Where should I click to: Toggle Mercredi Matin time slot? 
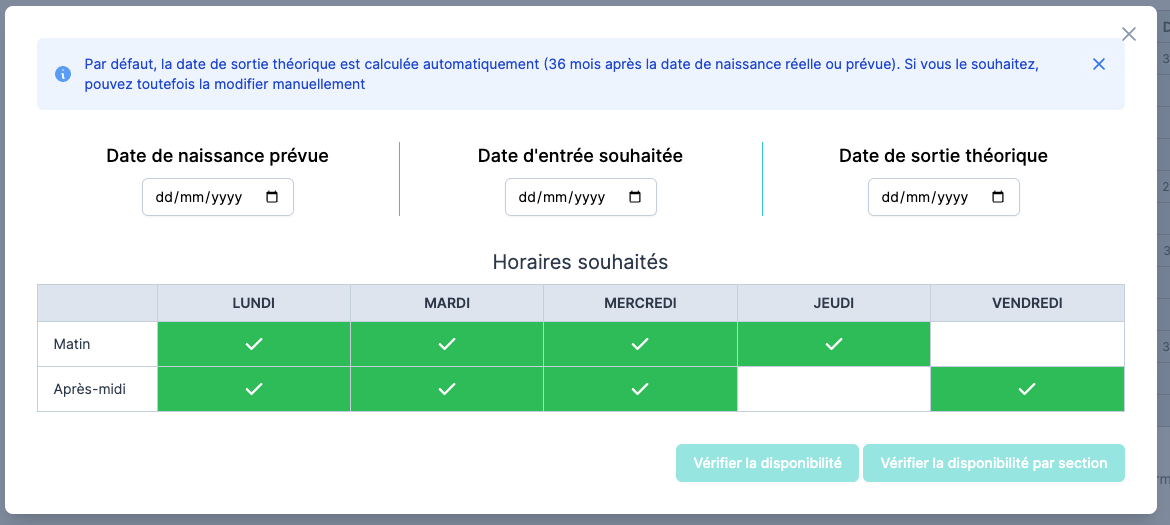640,344
